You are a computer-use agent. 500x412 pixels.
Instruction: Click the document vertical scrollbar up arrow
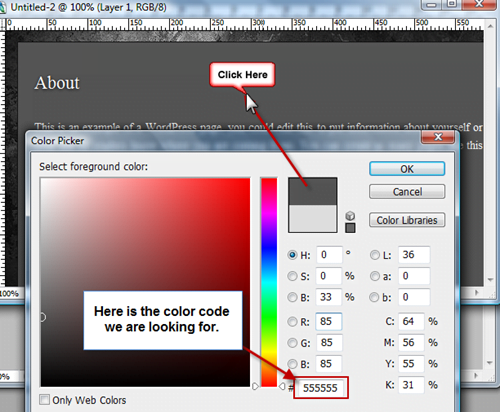490,26
